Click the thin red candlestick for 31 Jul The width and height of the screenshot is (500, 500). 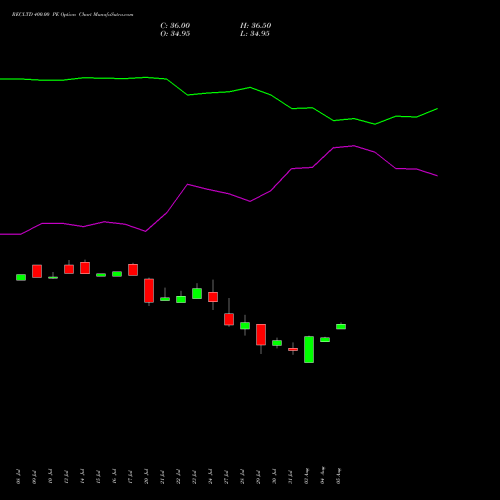pos(293,349)
